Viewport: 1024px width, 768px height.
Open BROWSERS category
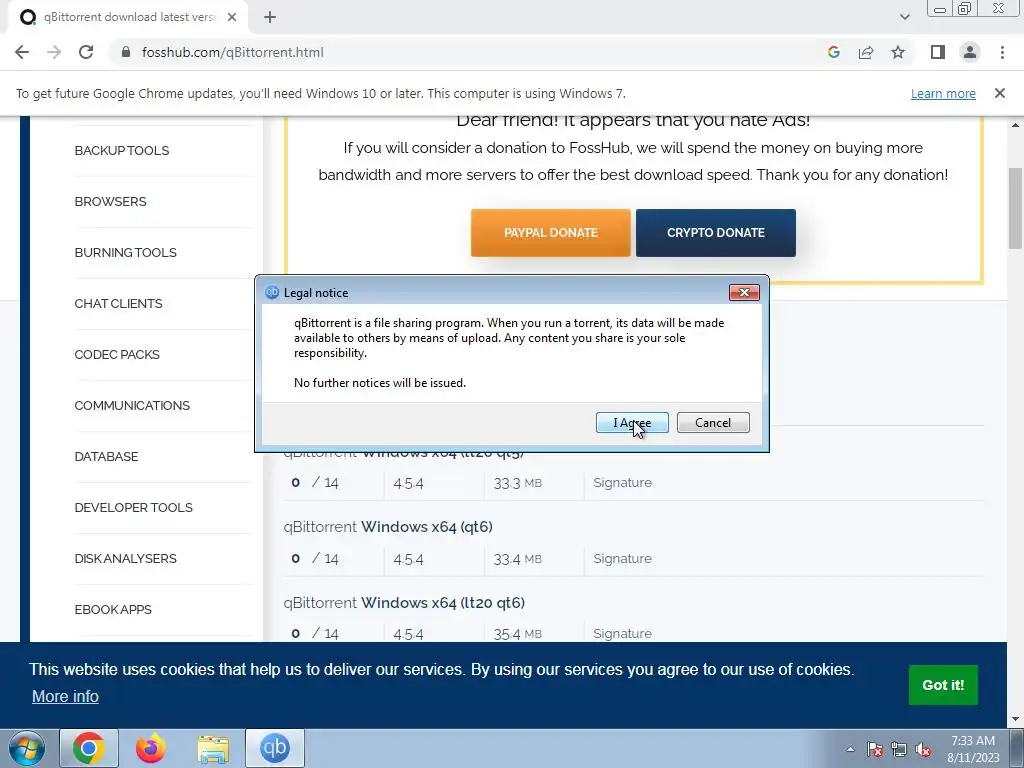(x=110, y=201)
